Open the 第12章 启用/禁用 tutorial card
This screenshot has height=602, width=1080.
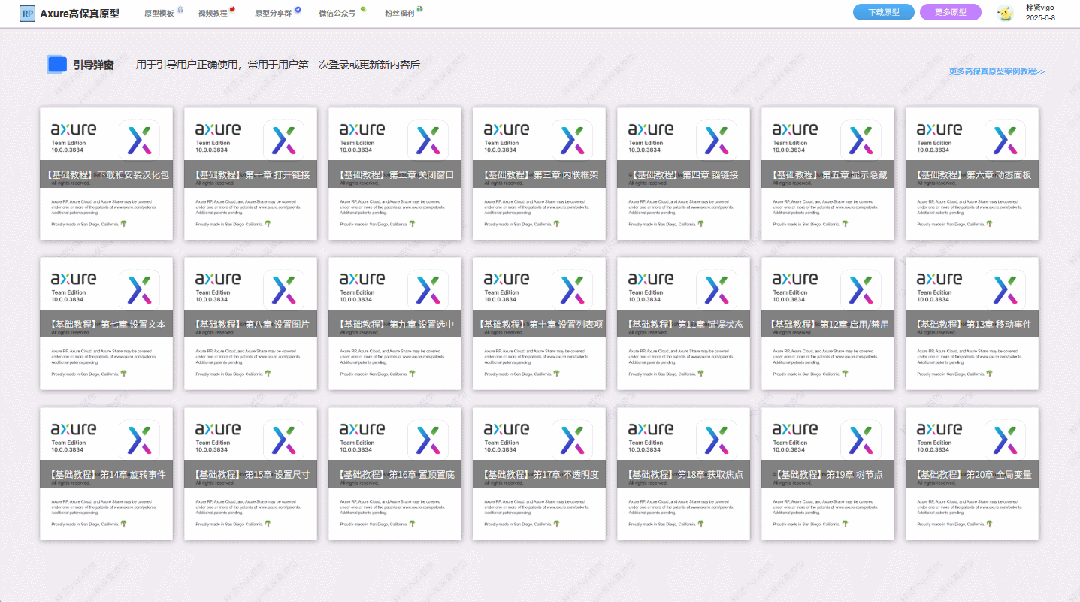tap(828, 323)
